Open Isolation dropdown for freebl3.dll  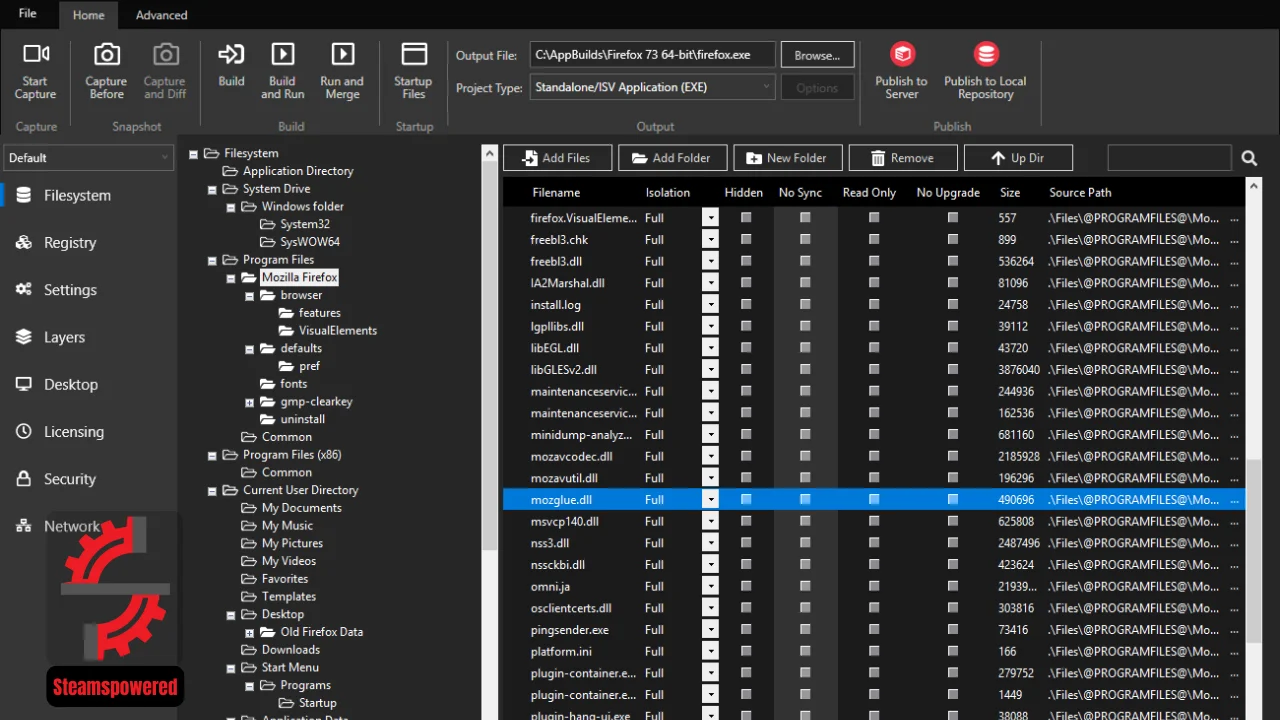[x=710, y=262]
